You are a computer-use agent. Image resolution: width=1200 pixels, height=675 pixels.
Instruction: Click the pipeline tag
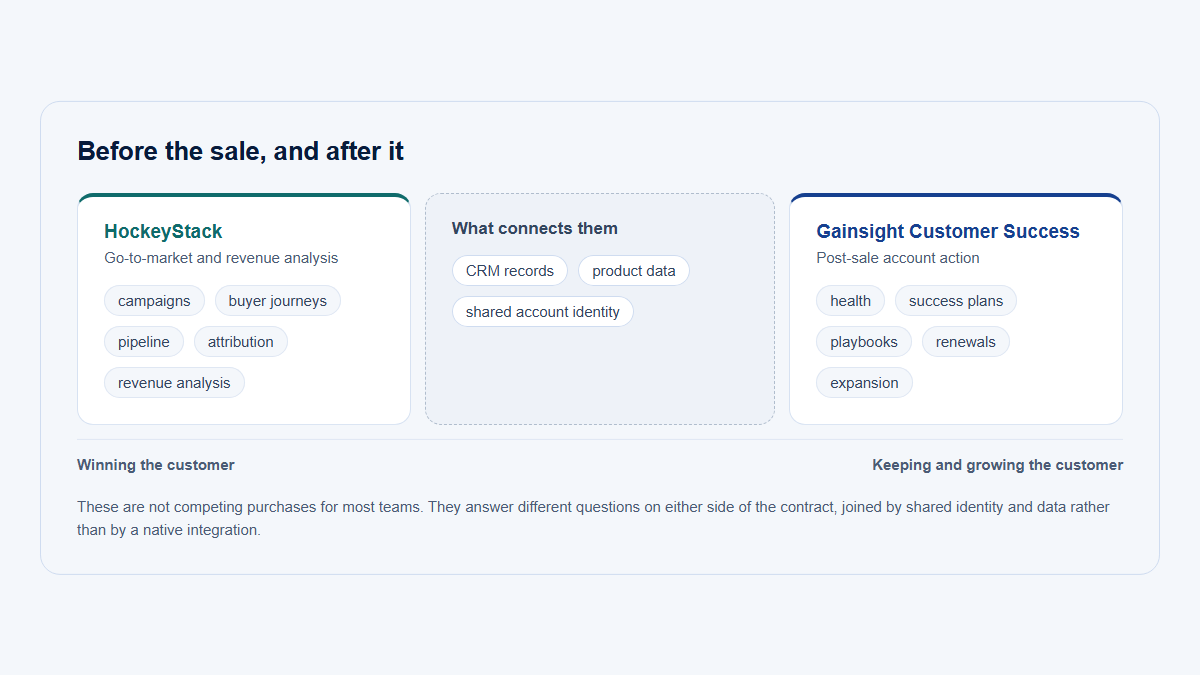click(x=144, y=342)
